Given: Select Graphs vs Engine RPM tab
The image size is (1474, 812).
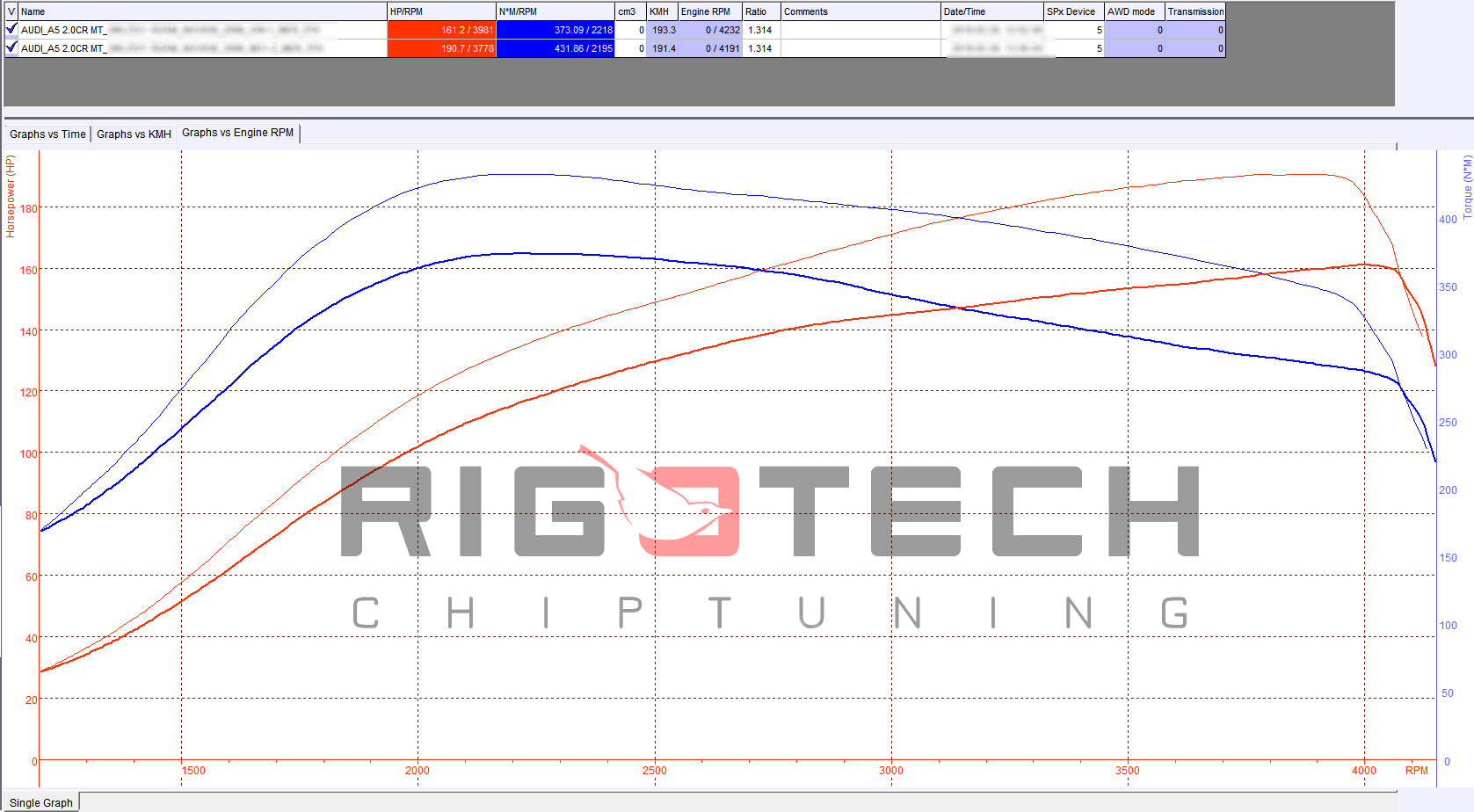Looking at the screenshot, I should (237, 133).
